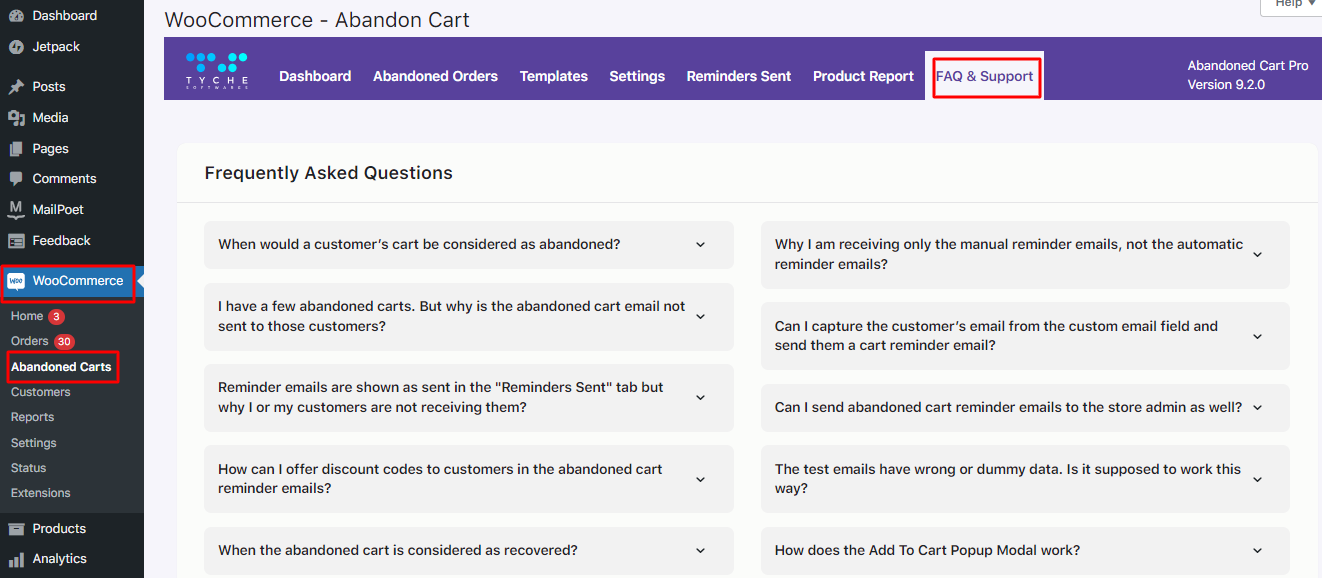
Task: Open WooCommerce Extensions submenu link
Action: tap(41, 493)
